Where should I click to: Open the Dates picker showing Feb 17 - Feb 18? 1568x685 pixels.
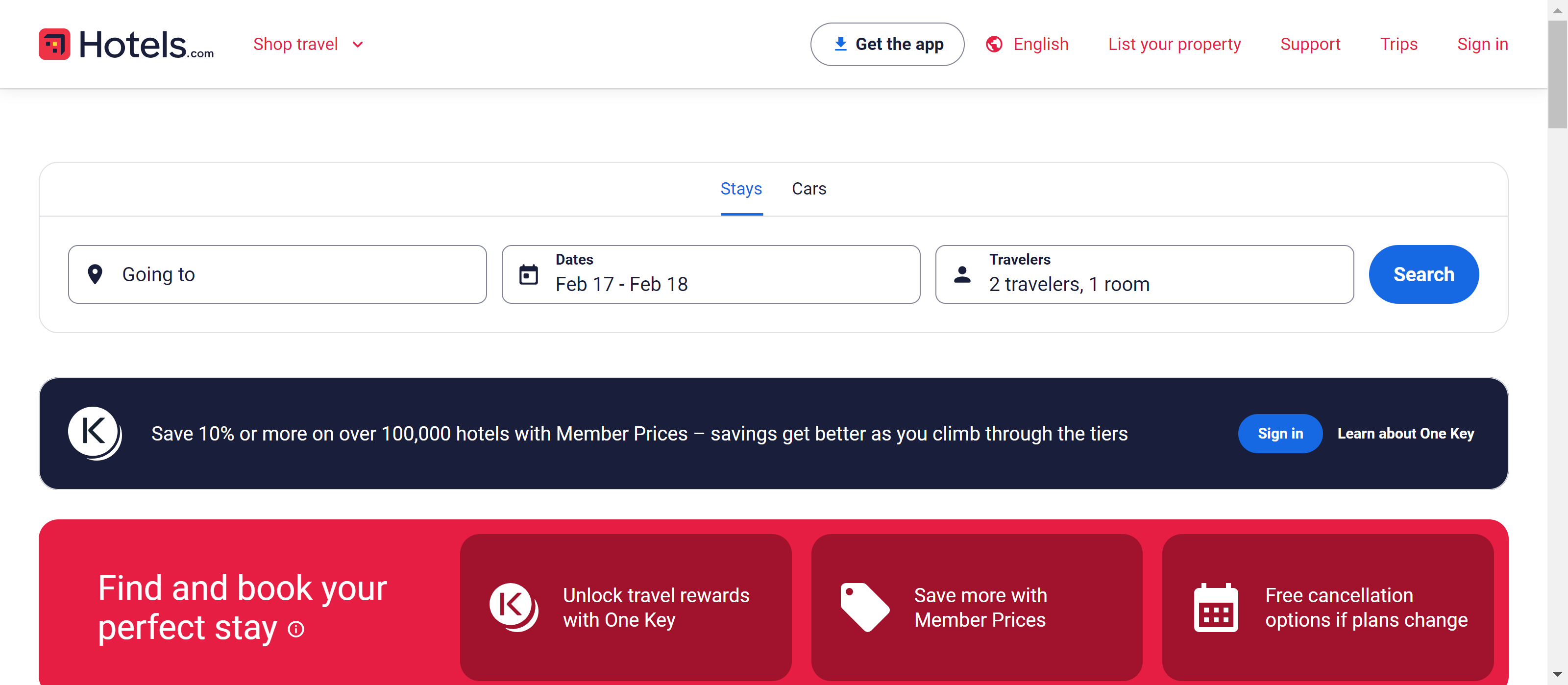[710, 274]
